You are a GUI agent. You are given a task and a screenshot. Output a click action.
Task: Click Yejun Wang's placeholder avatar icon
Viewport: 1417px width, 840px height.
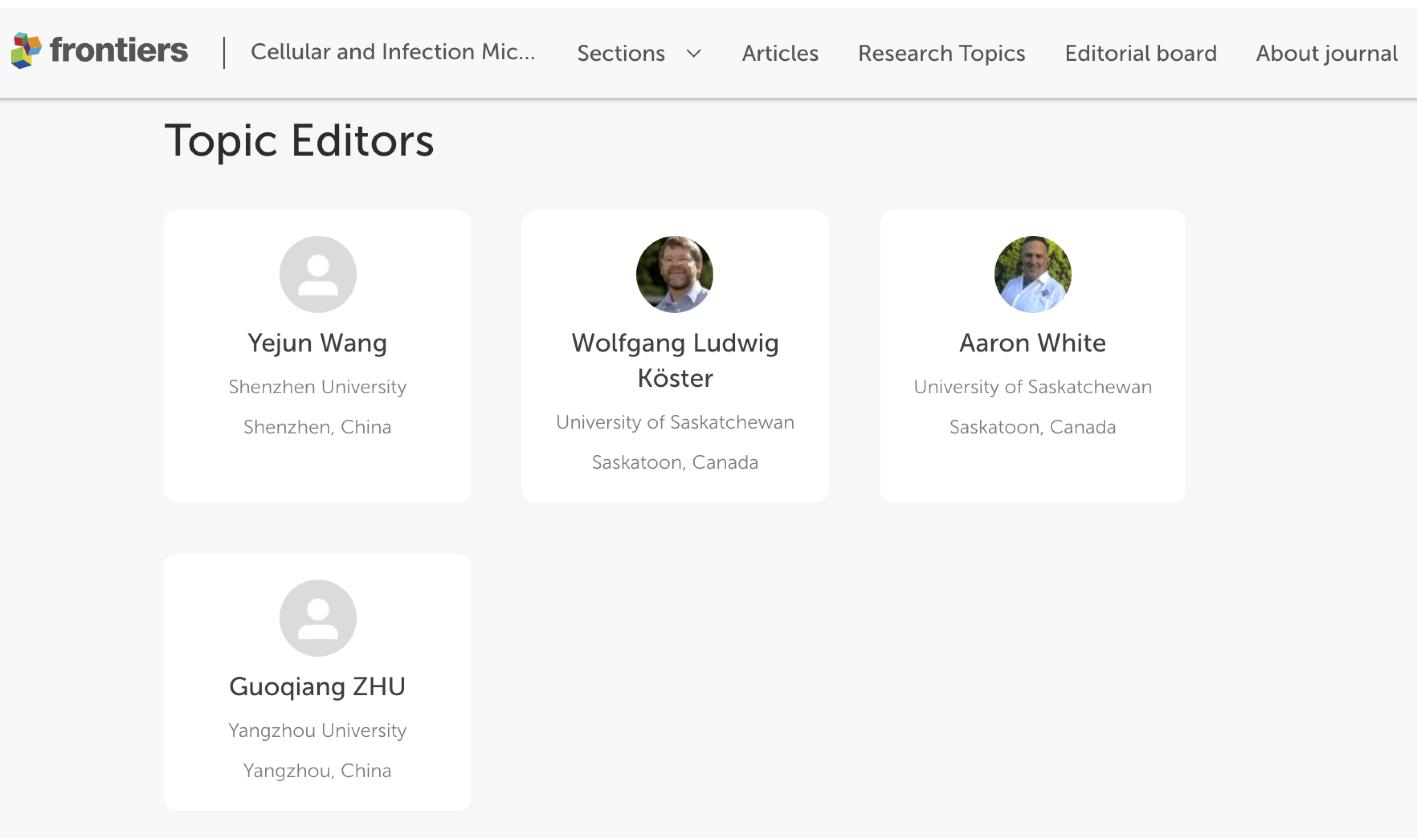318,275
